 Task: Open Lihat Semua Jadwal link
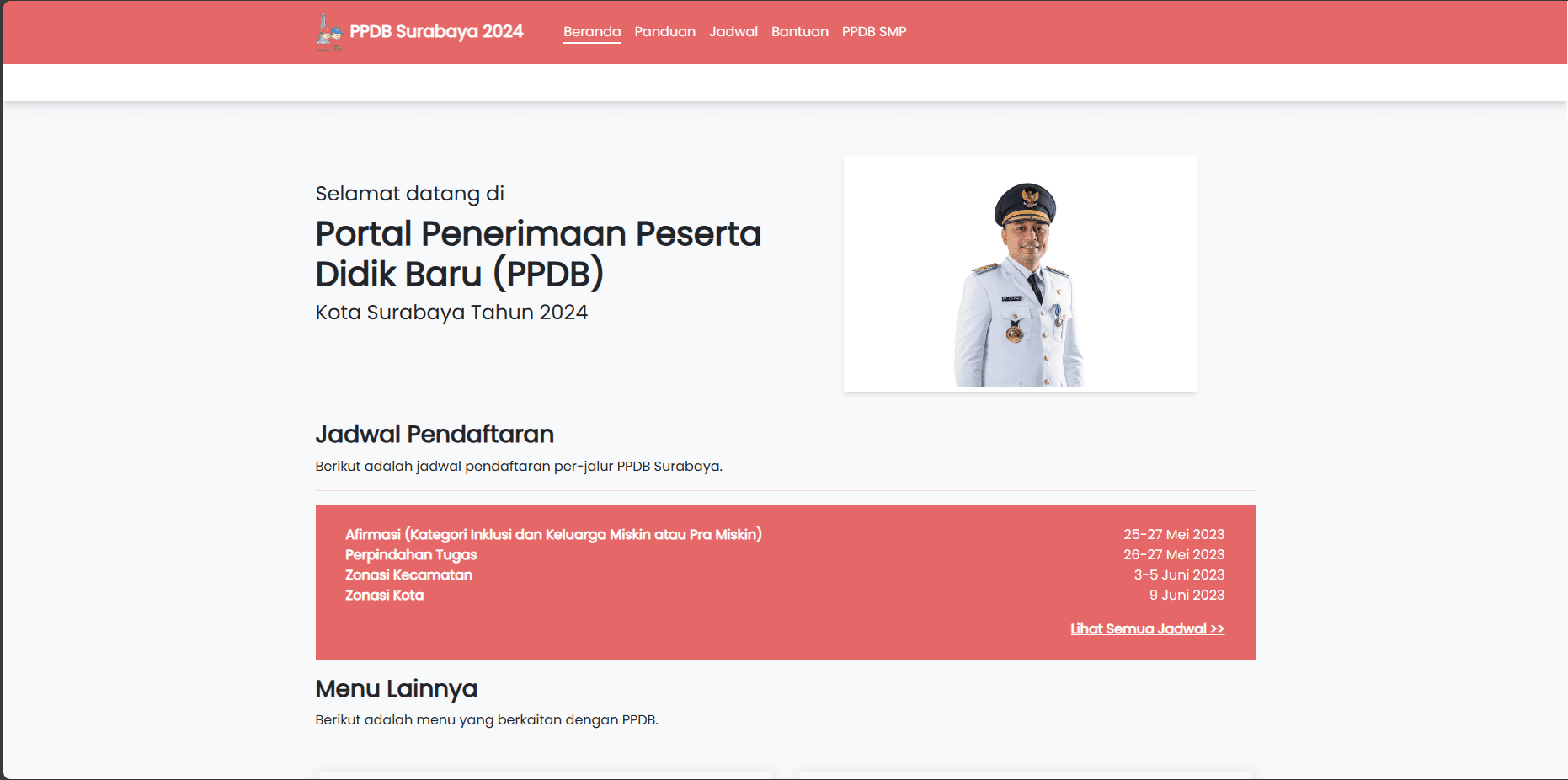1146,628
